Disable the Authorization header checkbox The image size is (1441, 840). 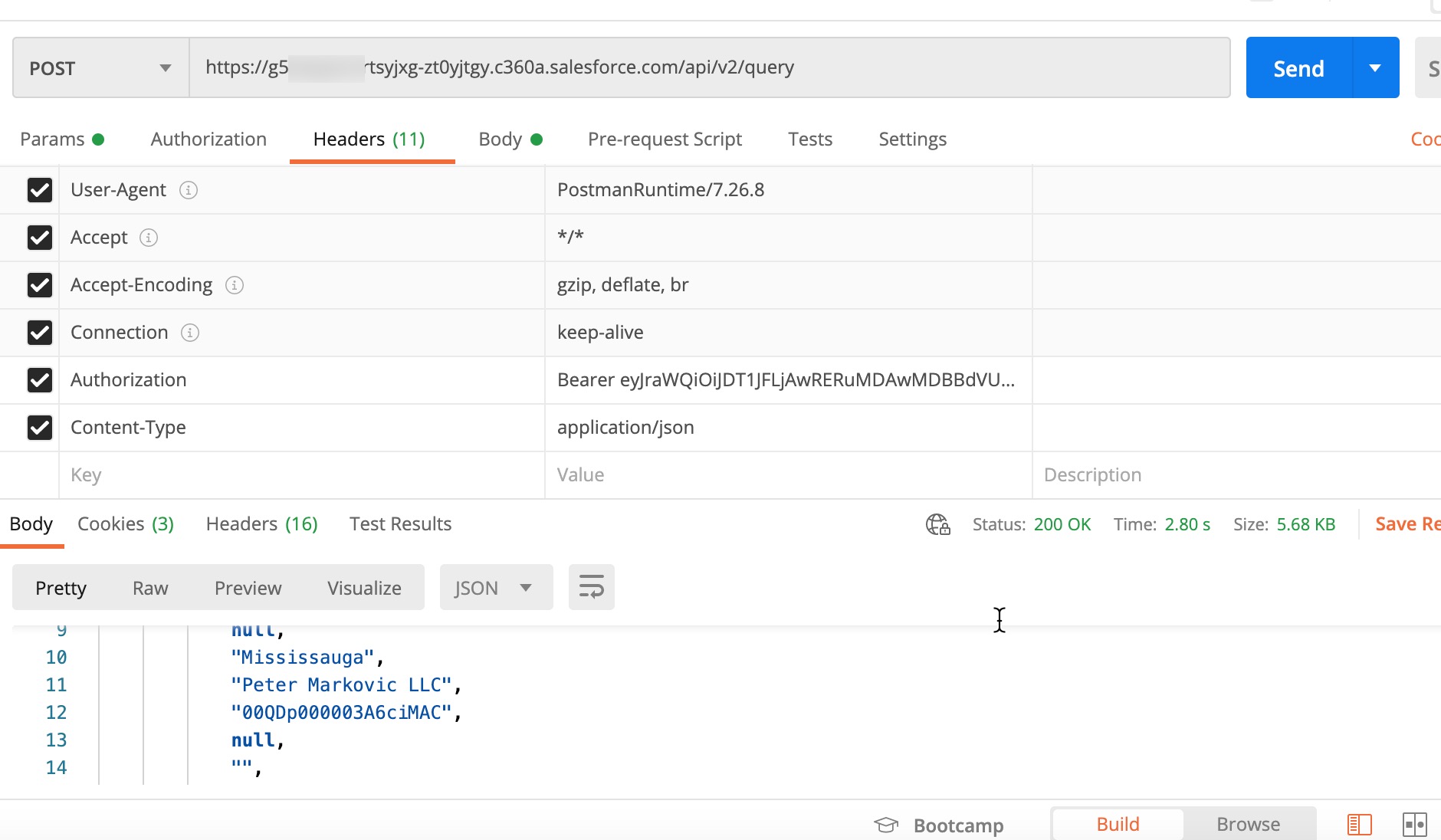click(40, 380)
